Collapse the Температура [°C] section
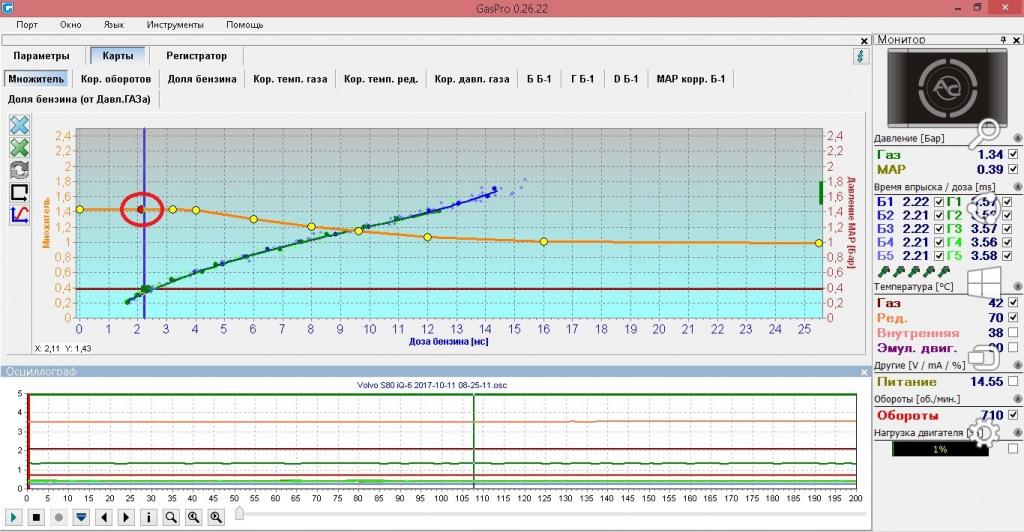Screen dimensions: 1024x532 [1015, 286]
